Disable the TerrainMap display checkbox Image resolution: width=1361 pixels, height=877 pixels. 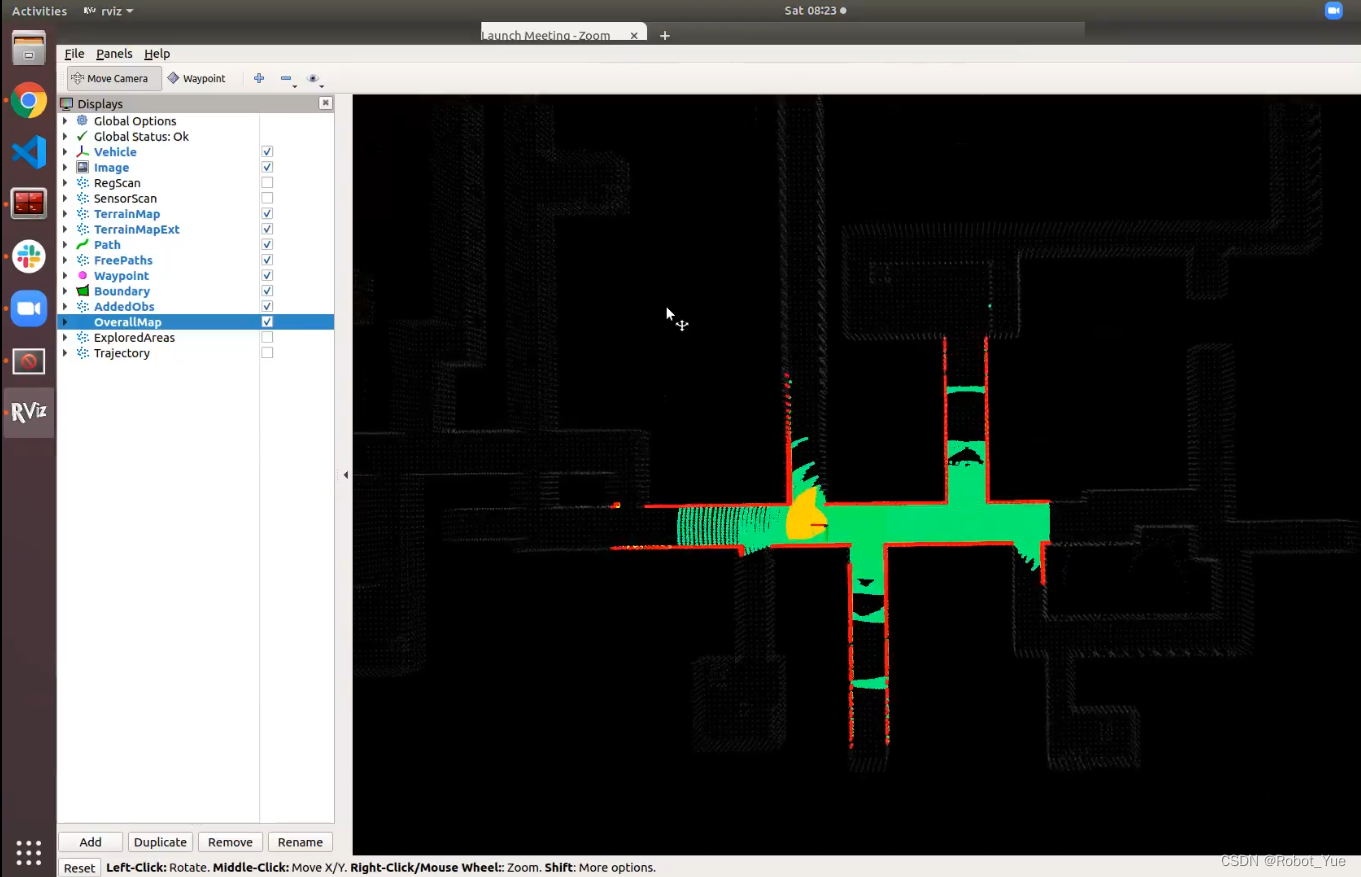tap(267, 214)
